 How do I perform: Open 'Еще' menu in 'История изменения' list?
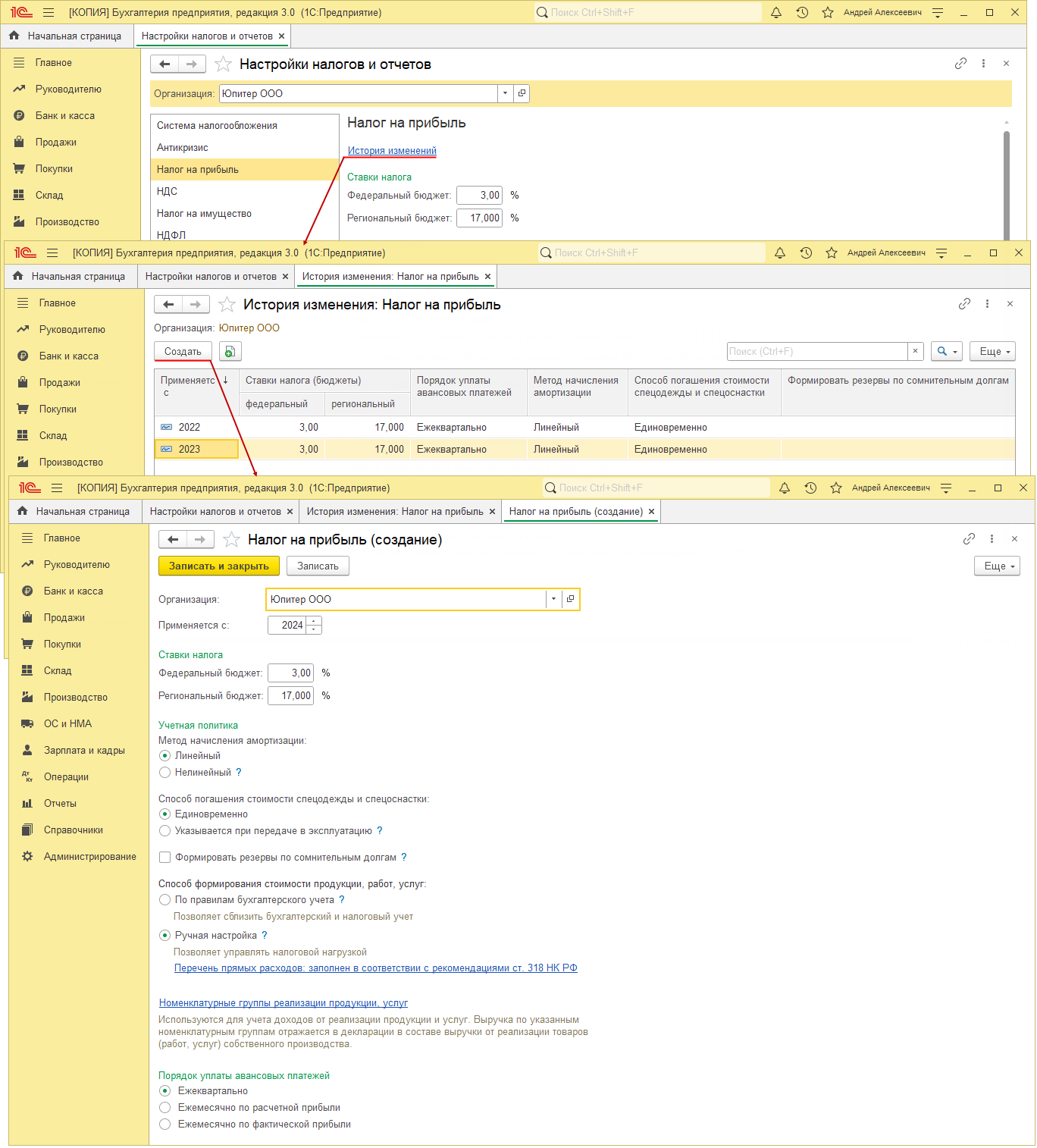click(992, 352)
